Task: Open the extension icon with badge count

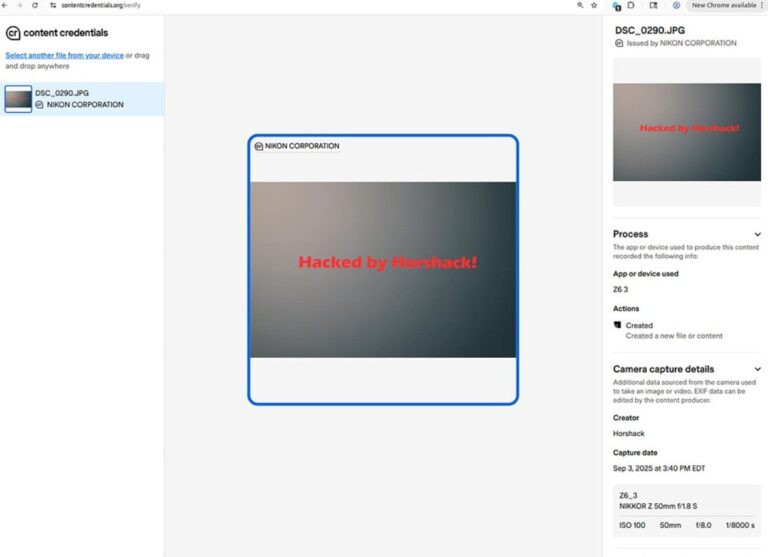Action: point(617,5)
